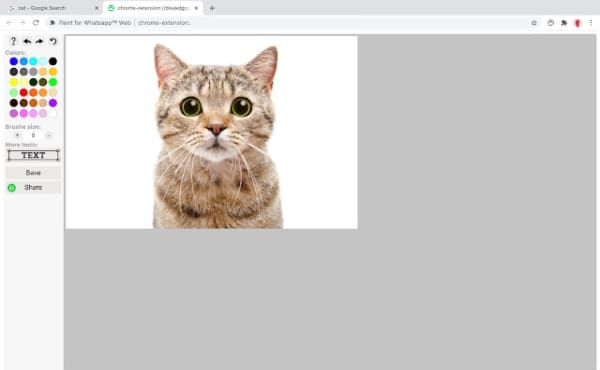Screen dimensions: 600x370
Task: Undo the last stroke with left arrow
Action: point(27,41)
